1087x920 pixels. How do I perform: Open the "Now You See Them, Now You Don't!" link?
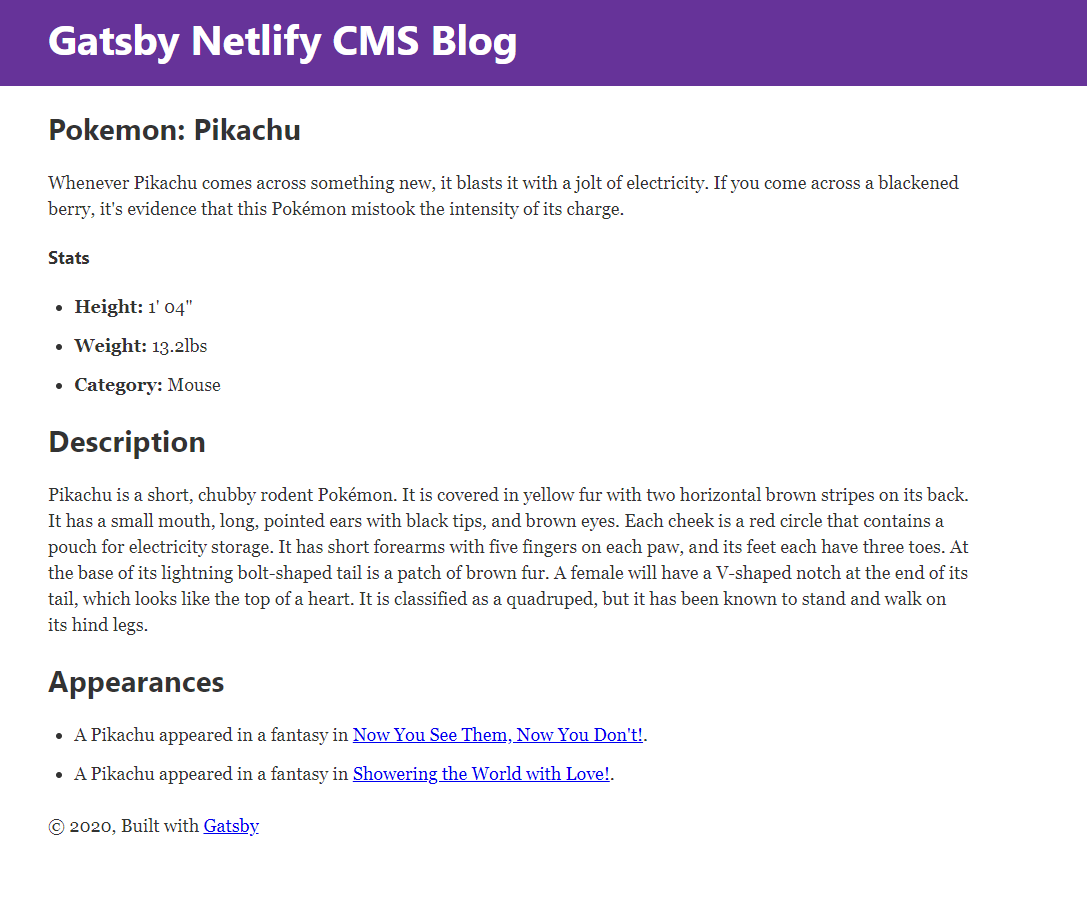pyautogui.click(x=497, y=734)
